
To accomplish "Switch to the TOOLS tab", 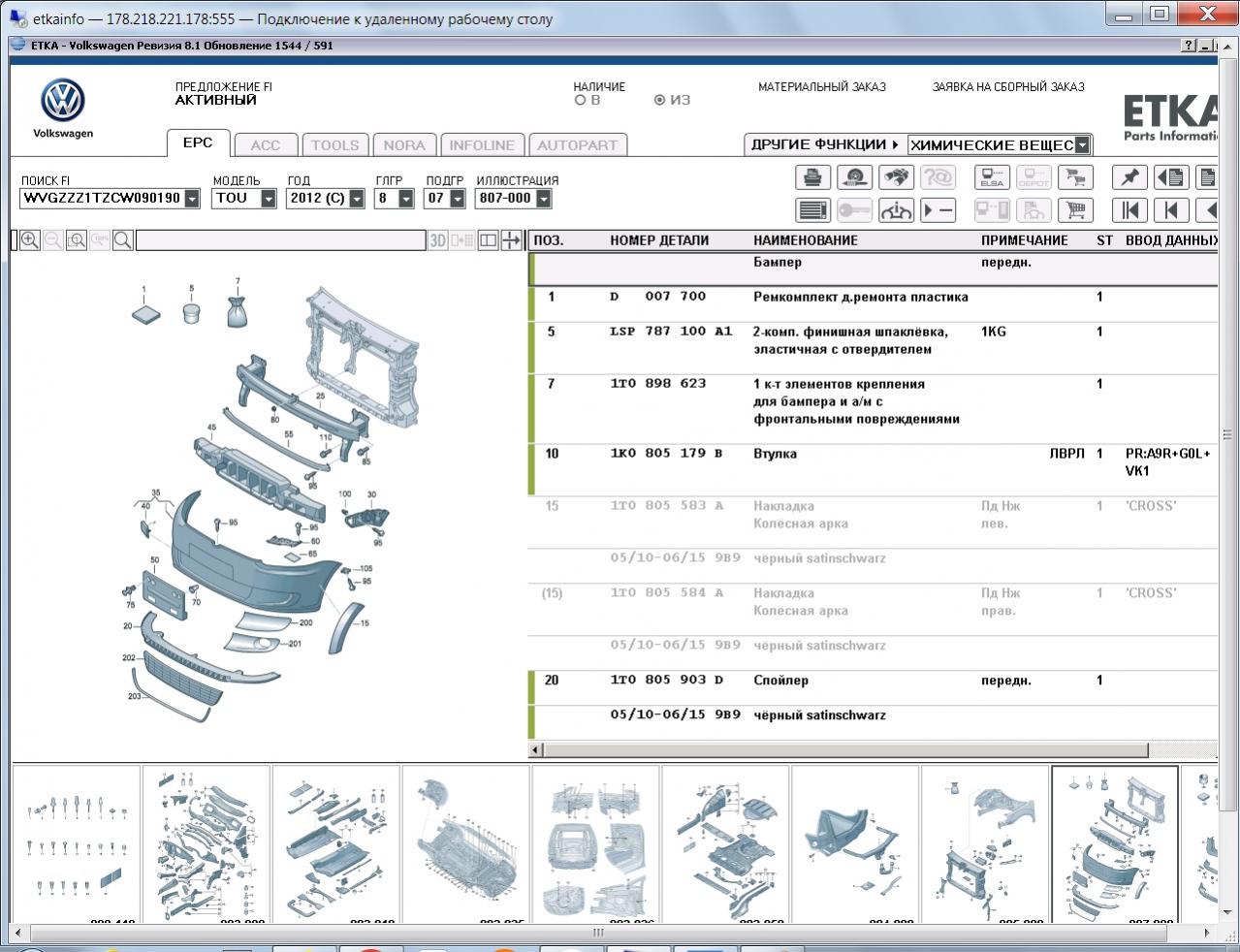I will pyautogui.click(x=335, y=144).
